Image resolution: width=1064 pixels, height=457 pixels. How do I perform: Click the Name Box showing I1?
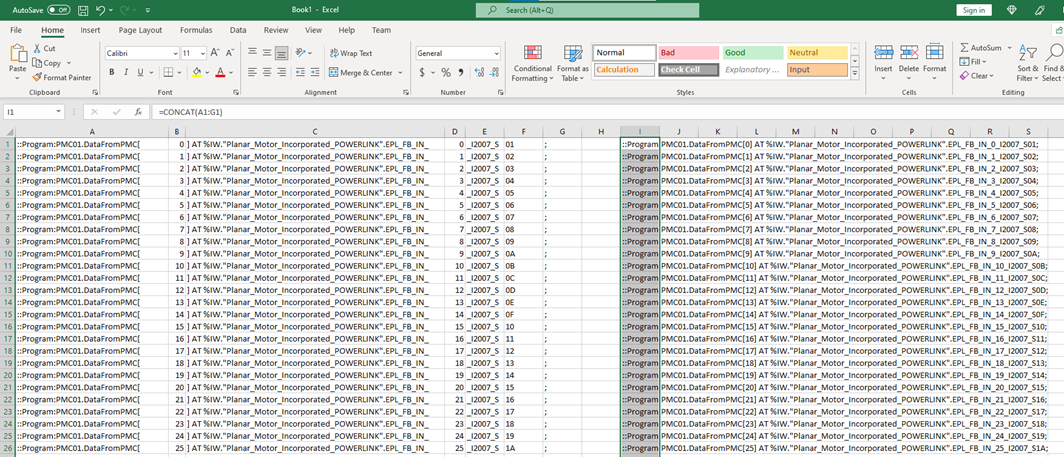(x=30, y=112)
